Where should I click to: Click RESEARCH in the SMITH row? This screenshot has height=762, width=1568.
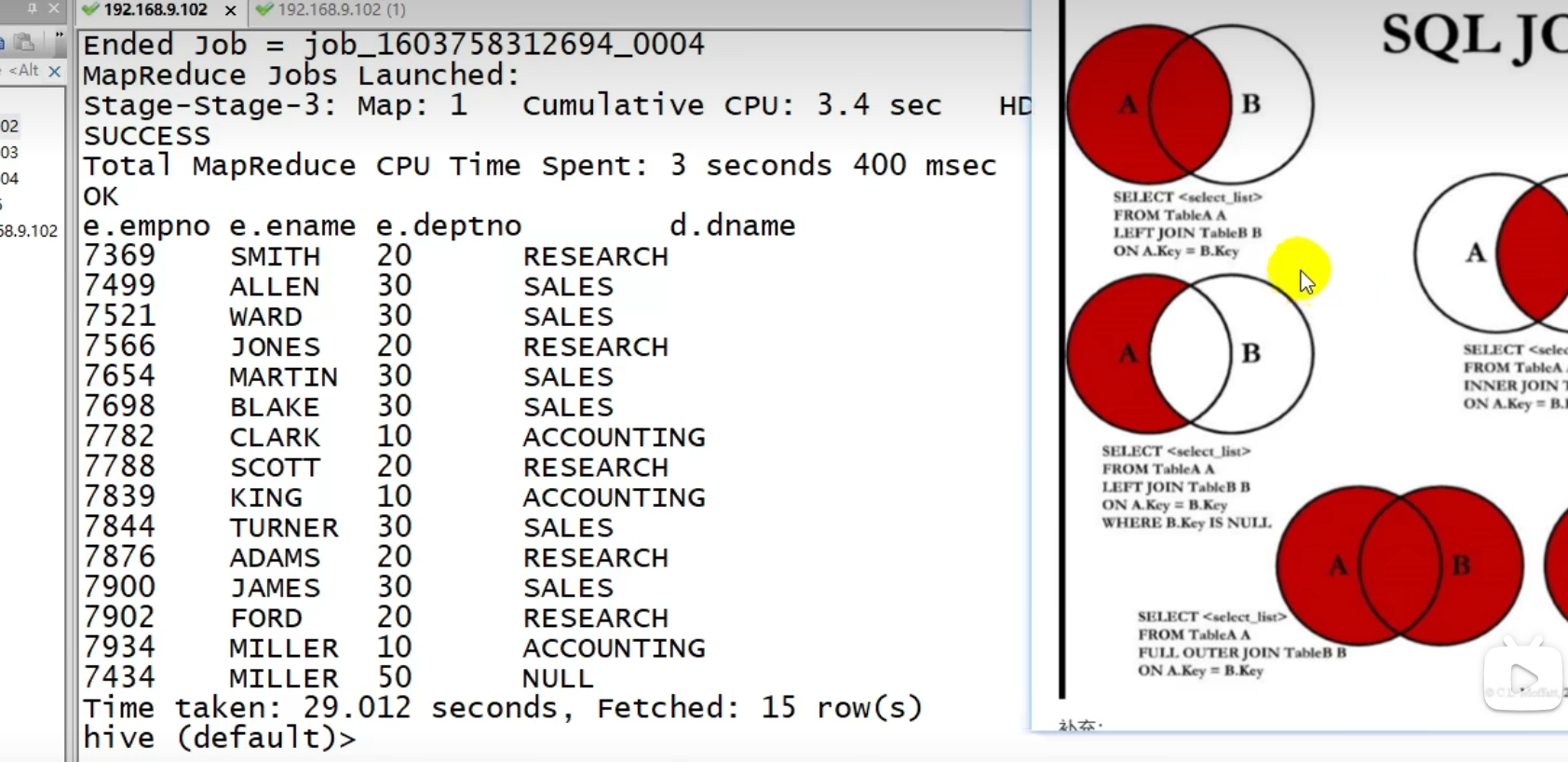[596, 256]
